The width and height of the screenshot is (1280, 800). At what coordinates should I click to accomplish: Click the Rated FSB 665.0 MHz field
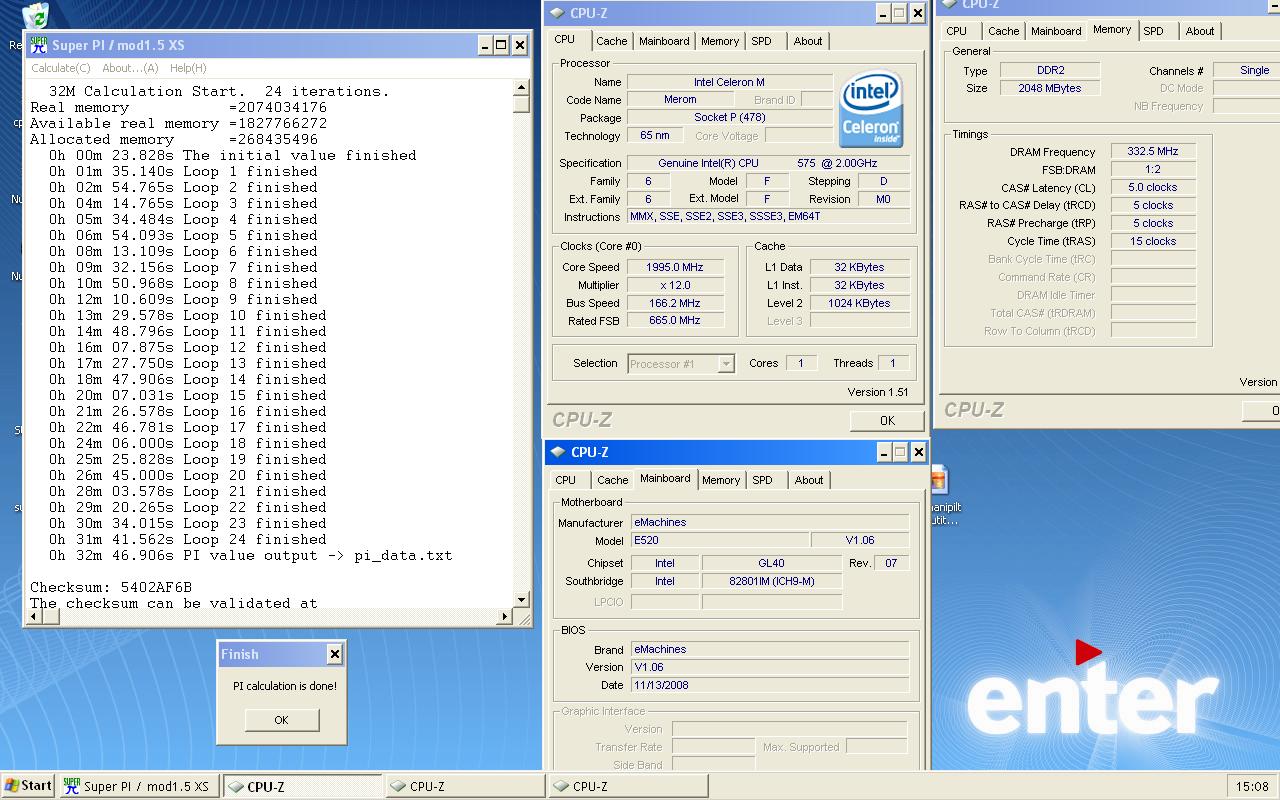pos(676,321)
